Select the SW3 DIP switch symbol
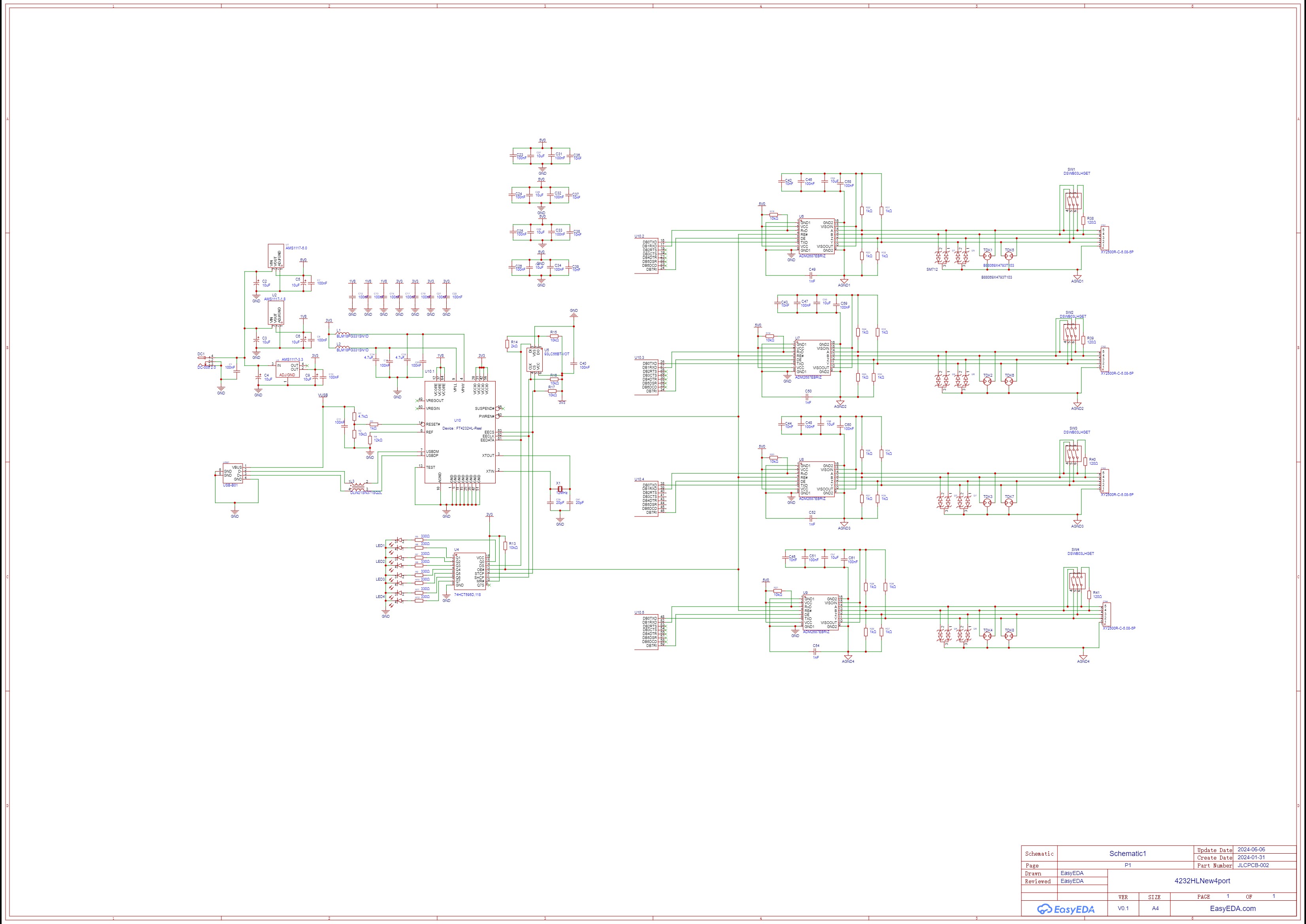Viewport: 1306px width, 924px height. coord(1073,453)
